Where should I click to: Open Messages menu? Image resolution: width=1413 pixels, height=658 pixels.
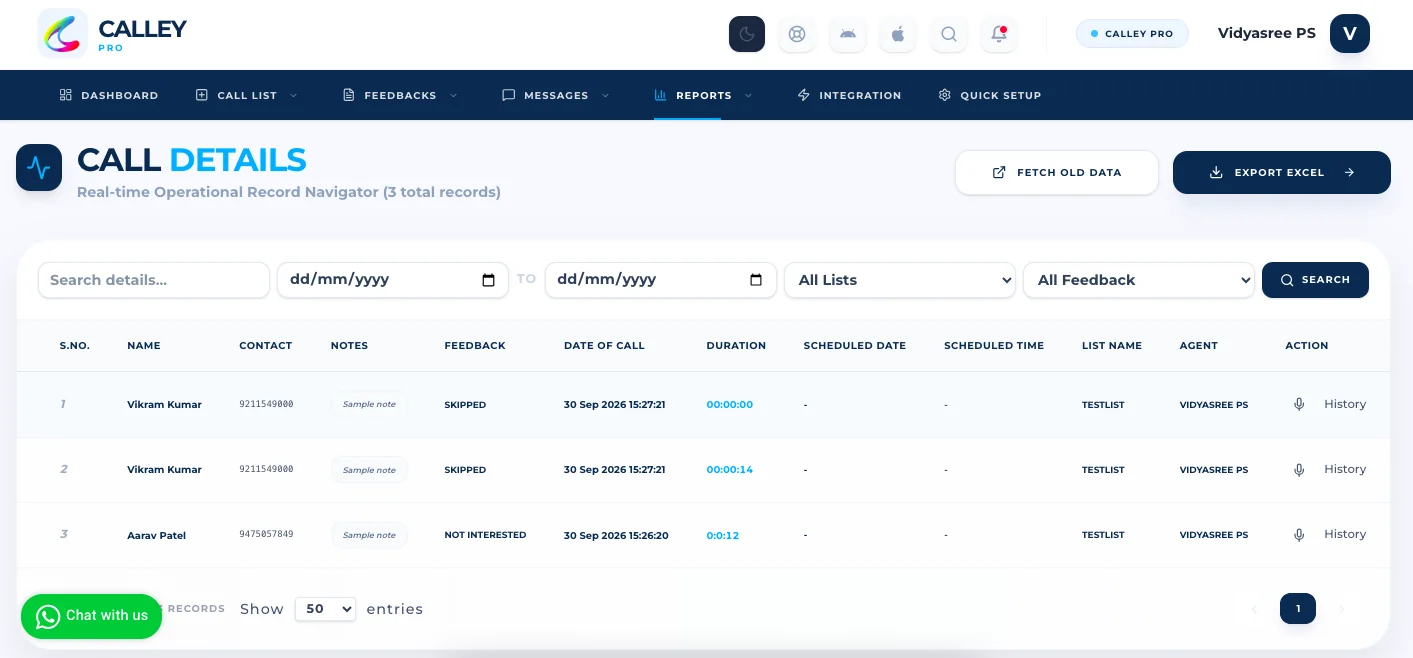coord(556,95)
